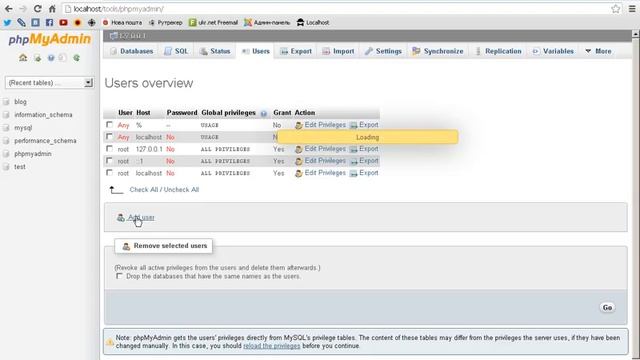Click the page vertical scrollbar
The height and width of the screenshot is (360, 640).
click(x=636, y=195)
